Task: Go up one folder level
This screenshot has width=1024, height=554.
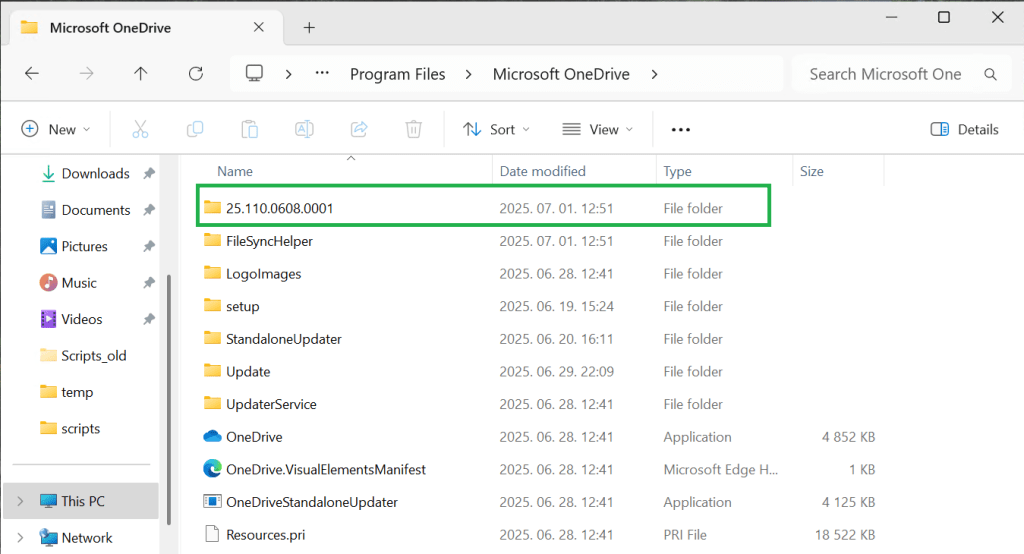Action: 141,74
